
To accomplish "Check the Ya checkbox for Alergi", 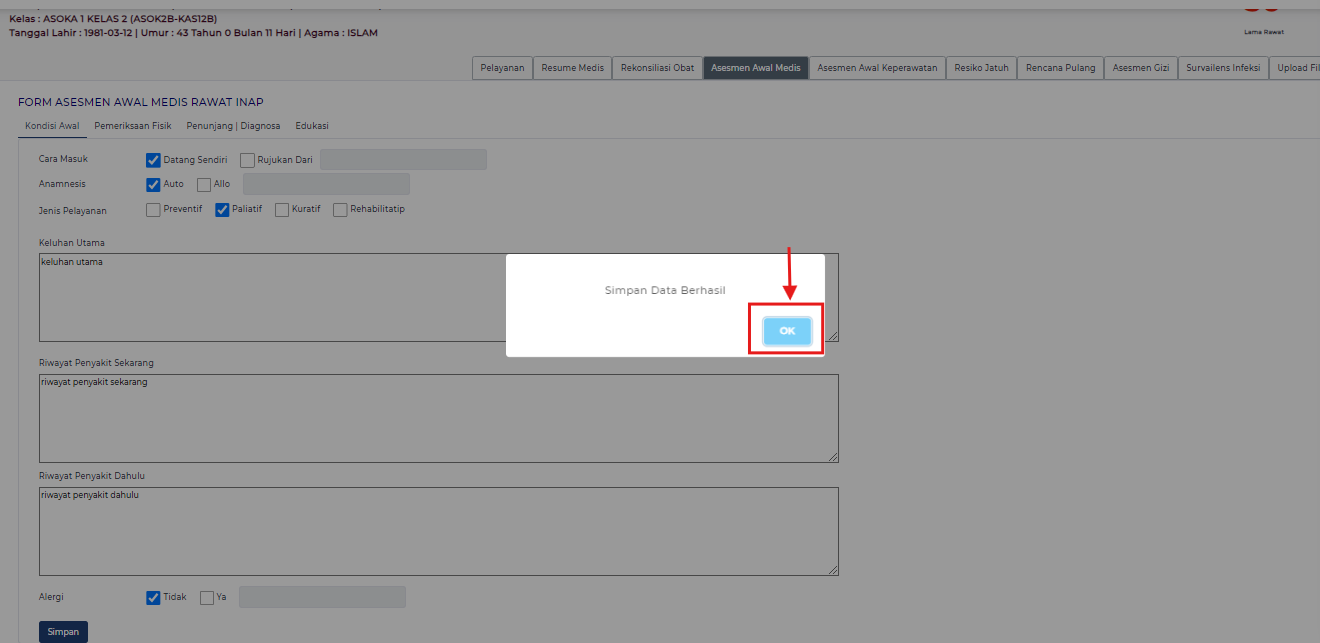I will tap(207, 598).
